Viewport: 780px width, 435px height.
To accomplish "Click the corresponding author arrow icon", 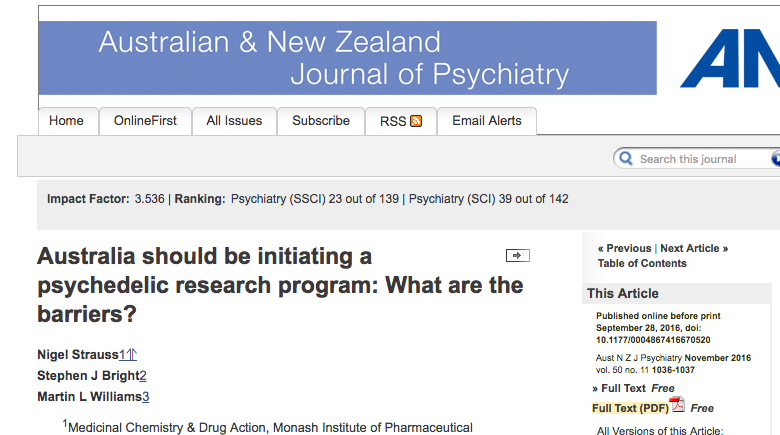I will coord(131,354).
